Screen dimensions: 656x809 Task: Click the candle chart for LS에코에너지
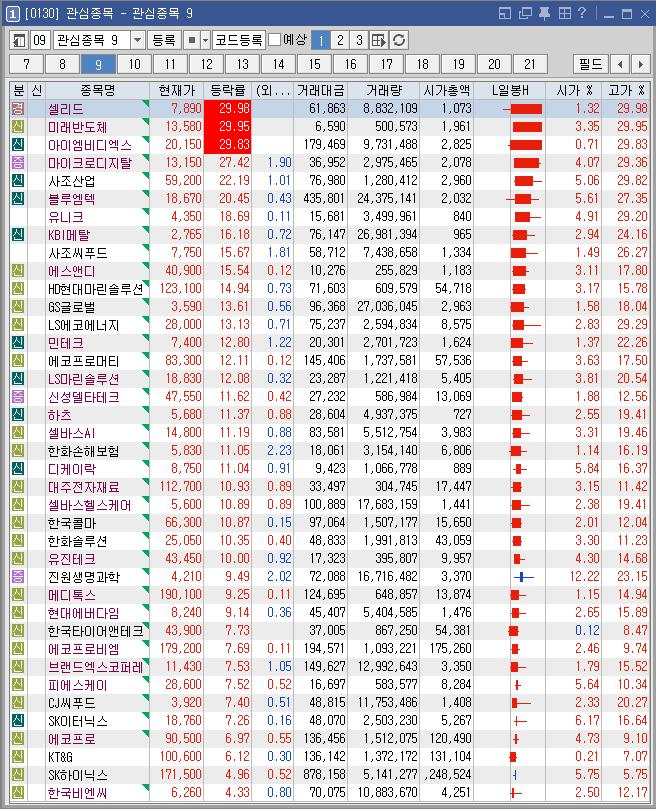coord(526,325)
